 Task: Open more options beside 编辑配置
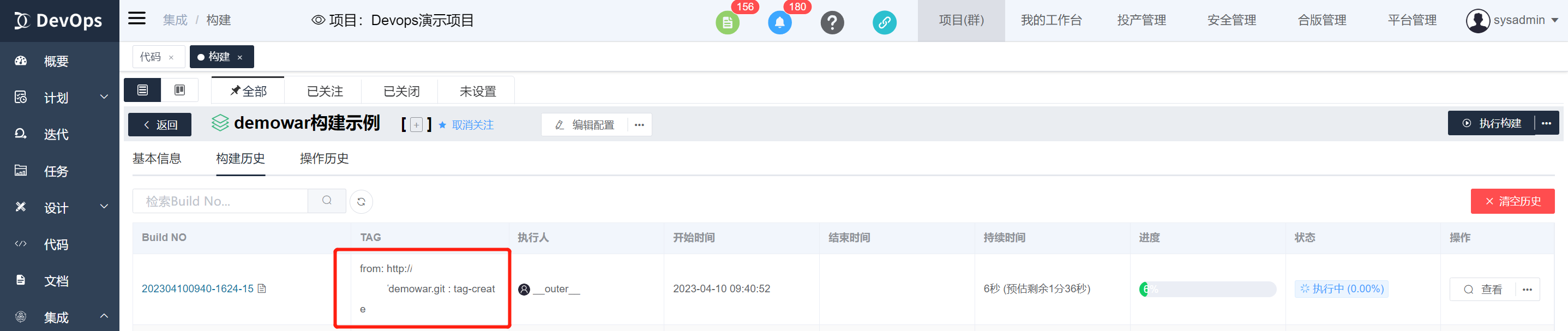[x=639, y=125]
